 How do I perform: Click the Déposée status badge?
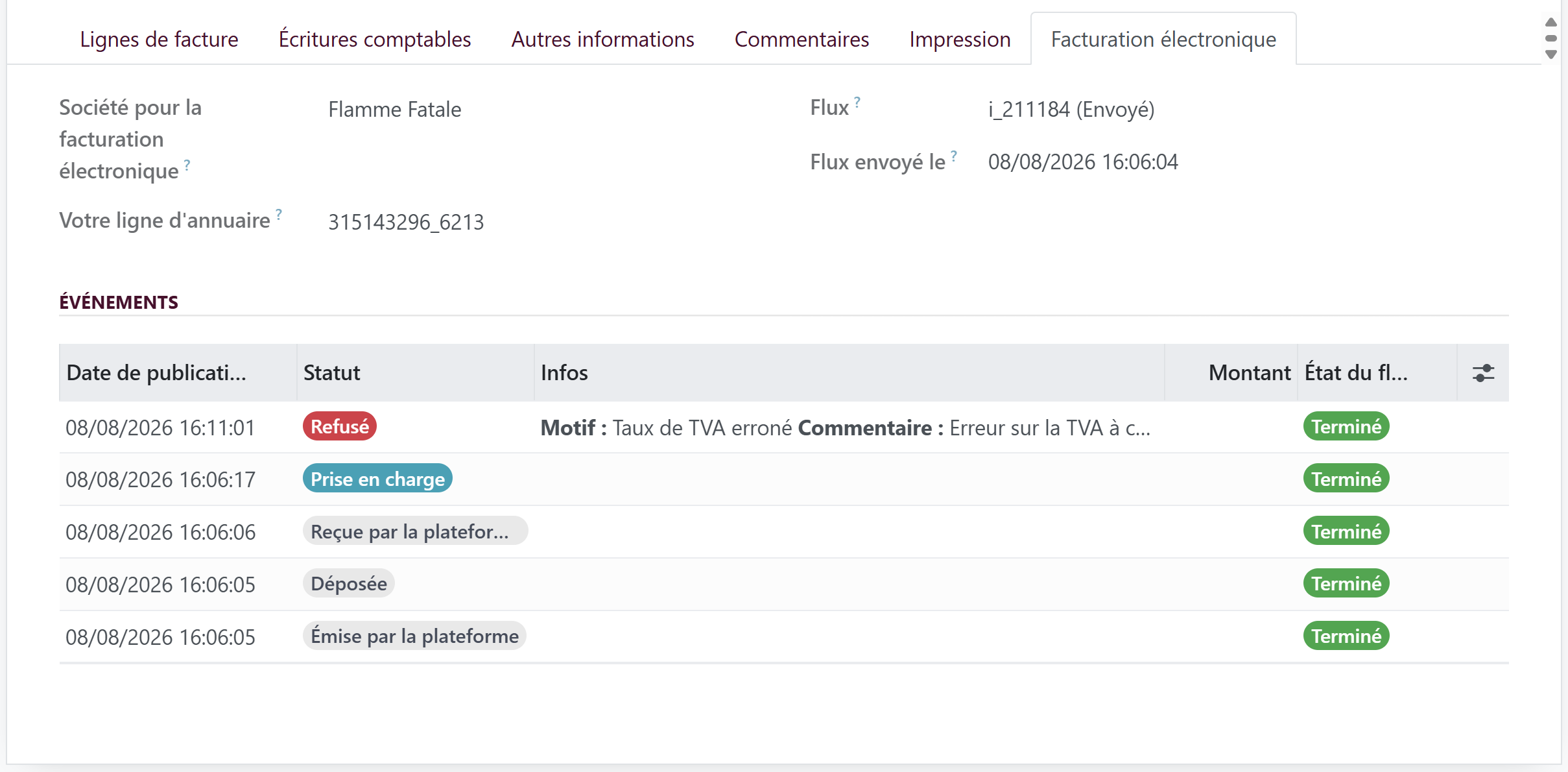coord(349,583)
